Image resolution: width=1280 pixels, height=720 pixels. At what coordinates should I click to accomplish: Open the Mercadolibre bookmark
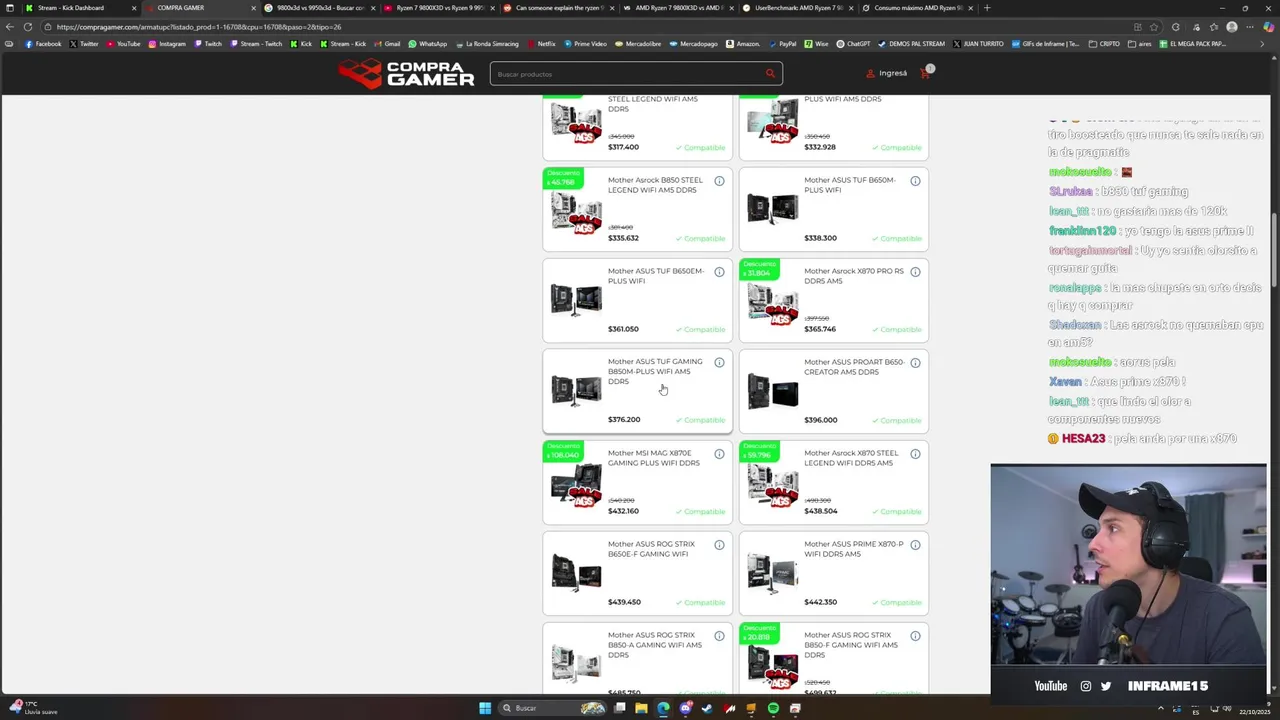tap(639, 44)
